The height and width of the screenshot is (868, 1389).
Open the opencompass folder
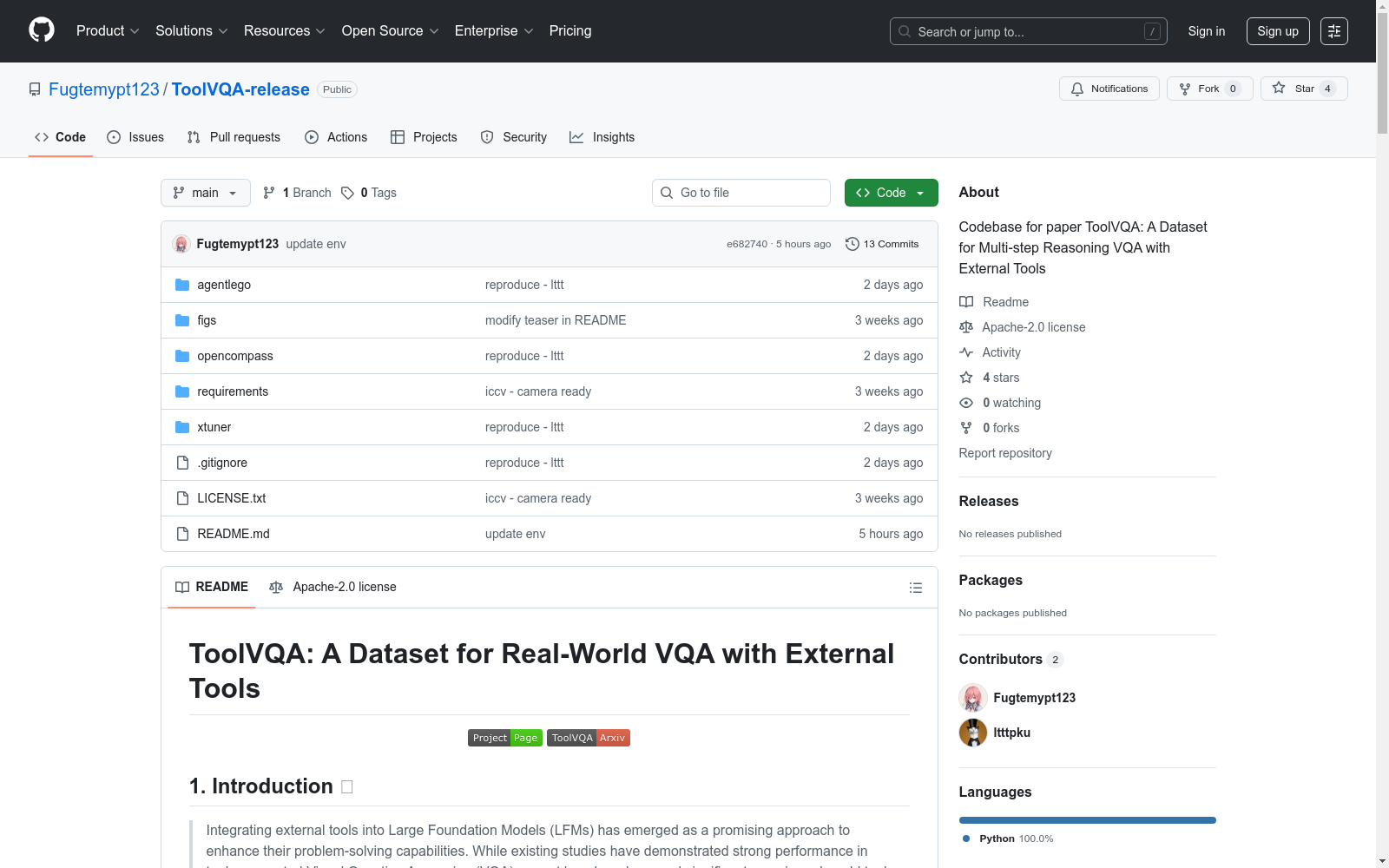[235, 356]
